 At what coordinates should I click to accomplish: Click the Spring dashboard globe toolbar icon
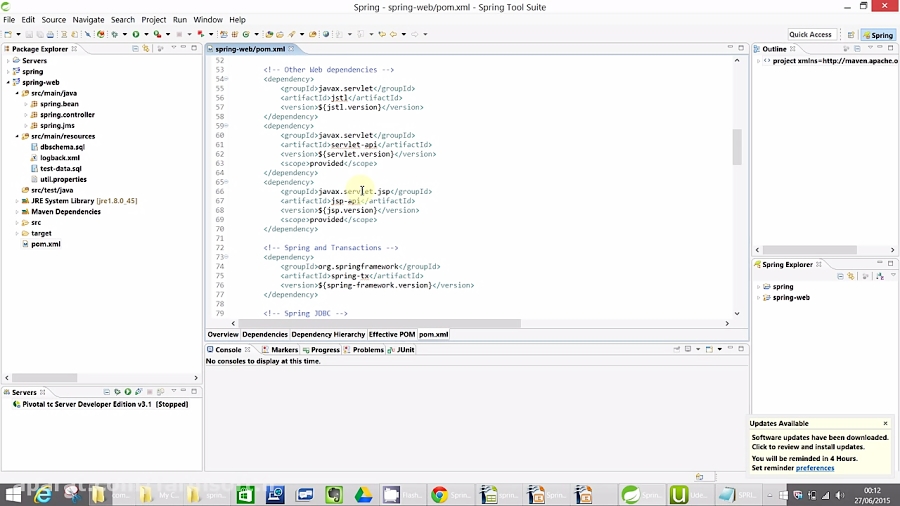(325, 34)
